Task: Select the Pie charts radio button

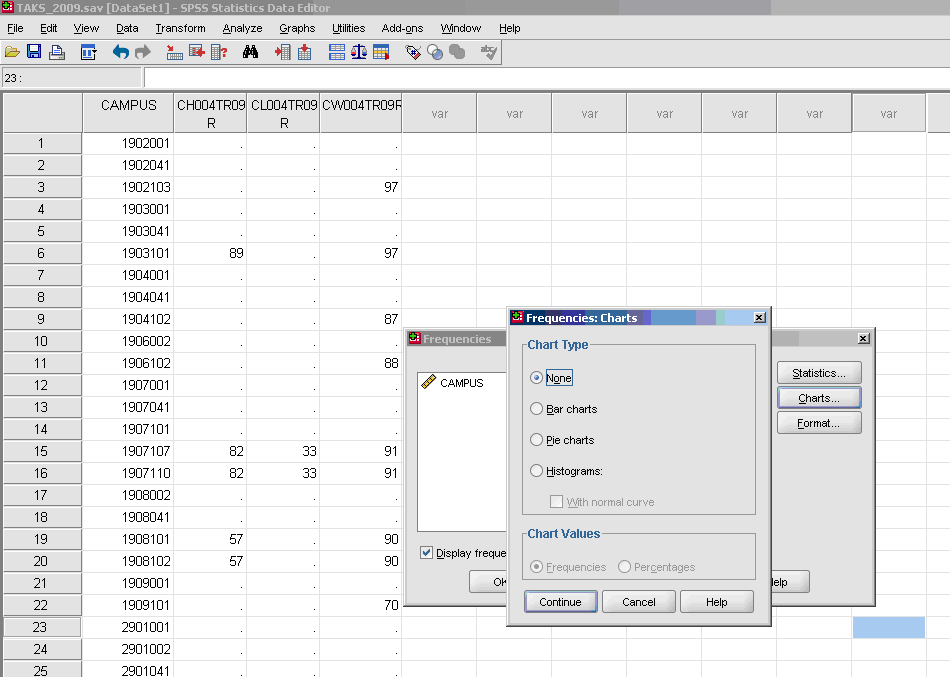Action: click(x=538, y=440)
